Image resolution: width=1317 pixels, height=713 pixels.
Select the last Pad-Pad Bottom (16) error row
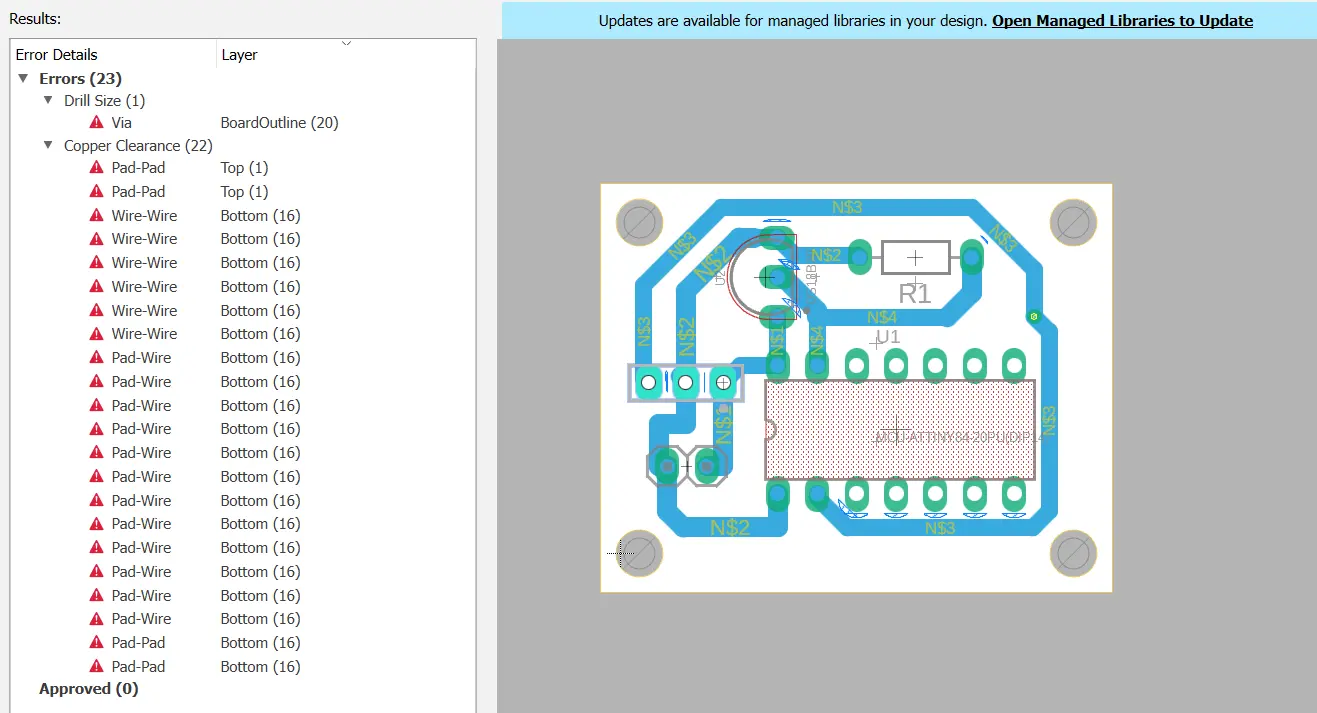(x=138, y=667)
